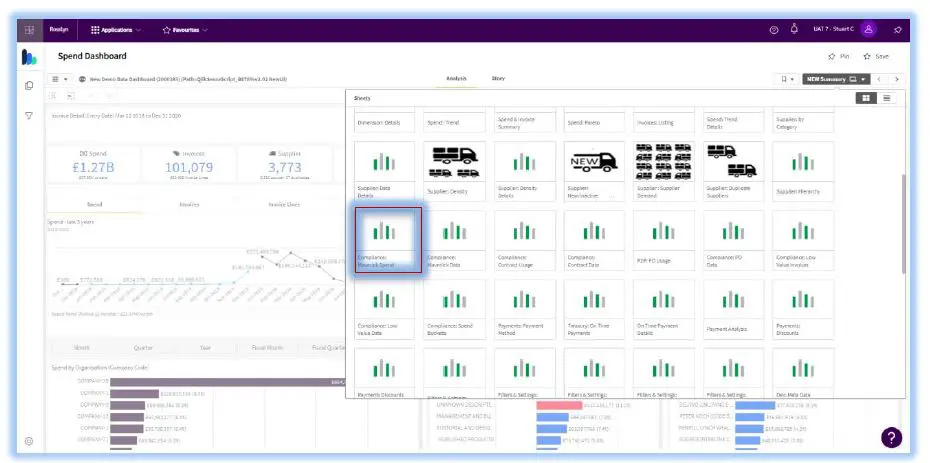Open Supplier Duplicate Suppliers sheet thumbnail
Image resolution: width=930 pixels, height=463 pixels.
[x=734, y=162]
